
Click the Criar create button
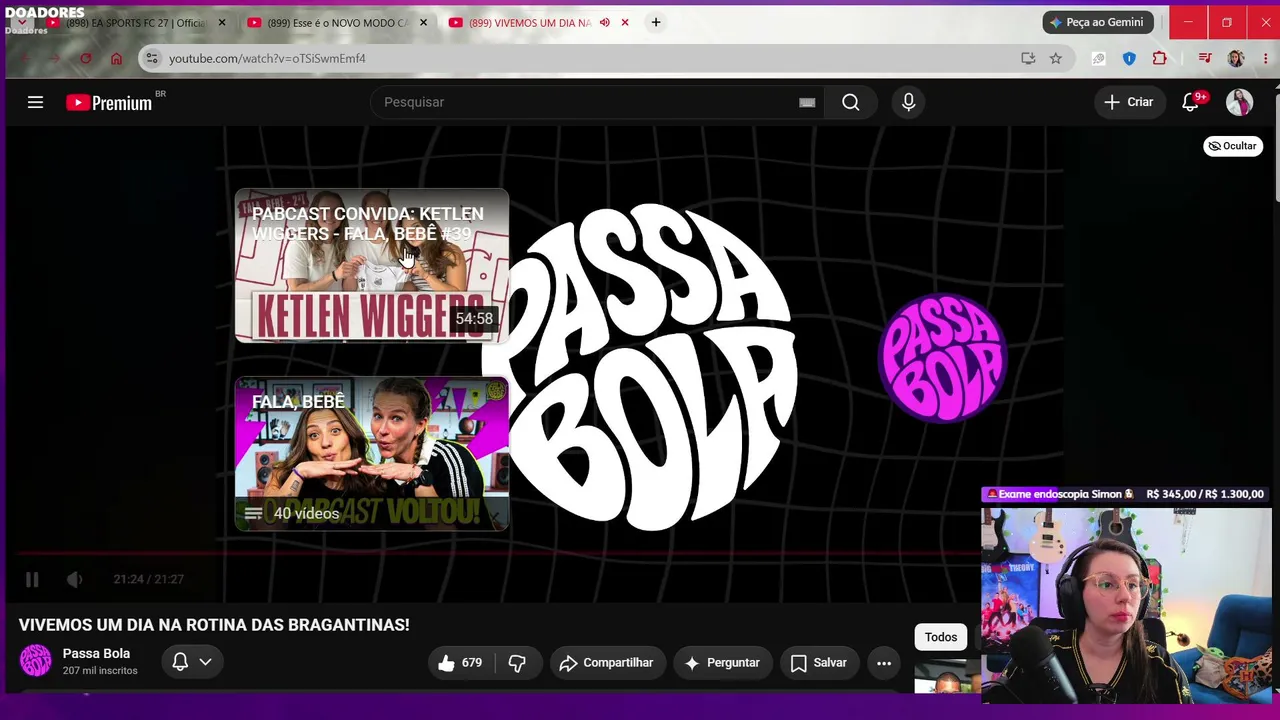point(1129,102)
